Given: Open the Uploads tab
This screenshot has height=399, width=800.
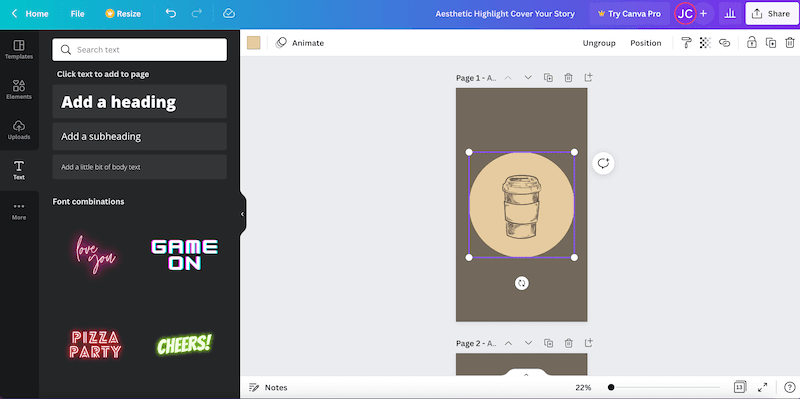Looking at the screenshot, I should (19, 130).
